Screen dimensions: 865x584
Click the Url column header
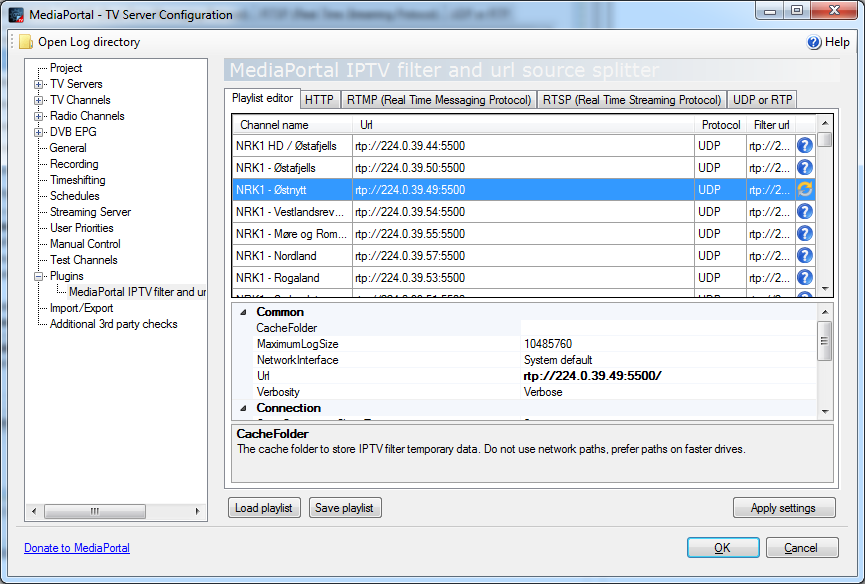[x=524, y=125]
